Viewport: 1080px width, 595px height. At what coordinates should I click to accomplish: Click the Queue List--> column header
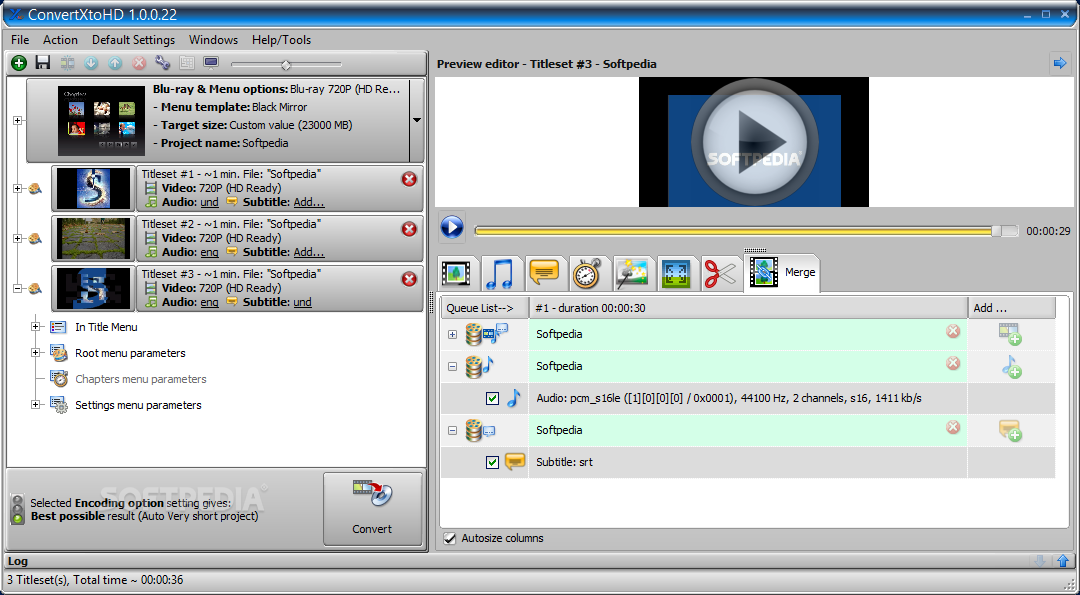tap(485, 308)
